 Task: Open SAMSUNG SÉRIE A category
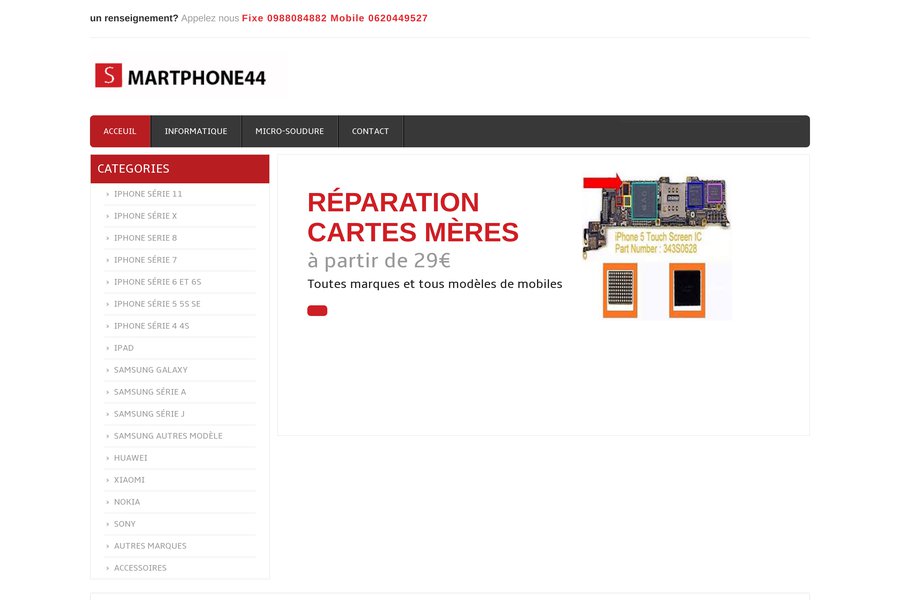coord(150,392)
